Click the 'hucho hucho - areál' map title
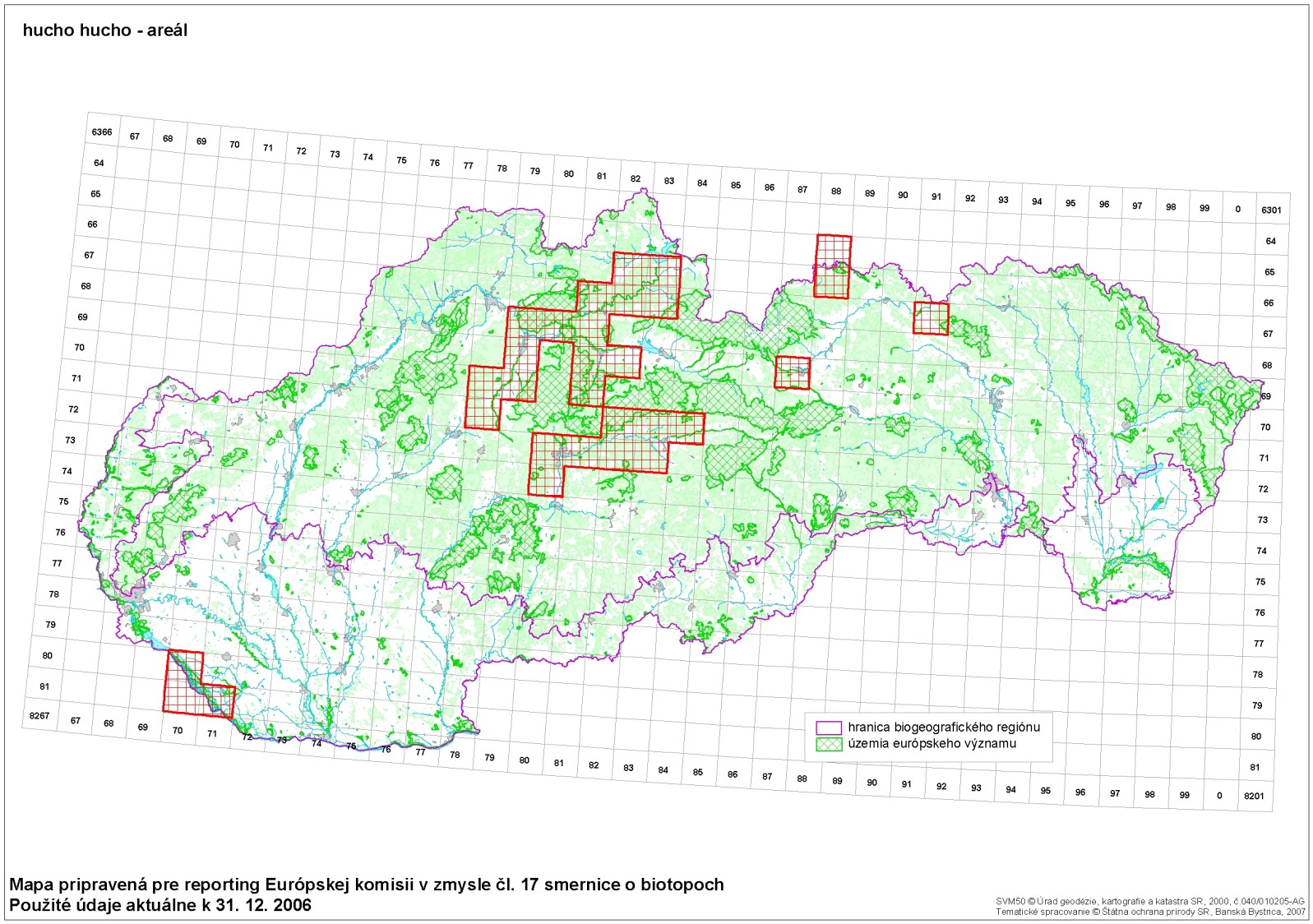The width and height of the screenshot is (1313, 924). 105,30
